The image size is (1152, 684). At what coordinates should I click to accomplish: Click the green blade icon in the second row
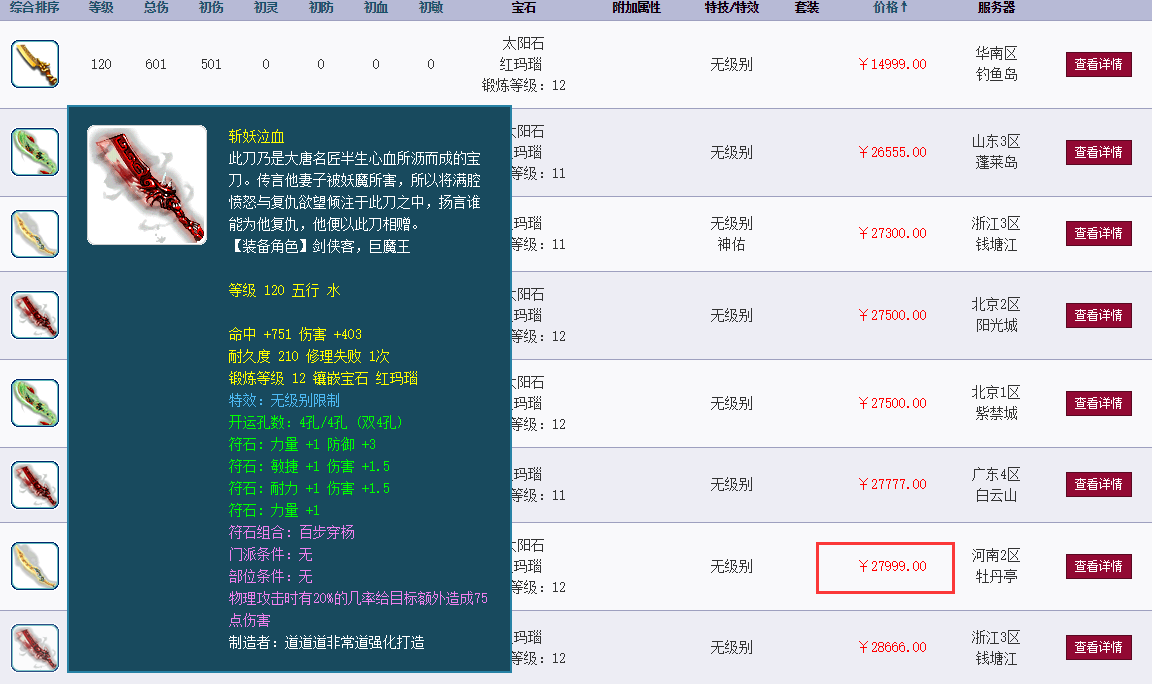34,152
